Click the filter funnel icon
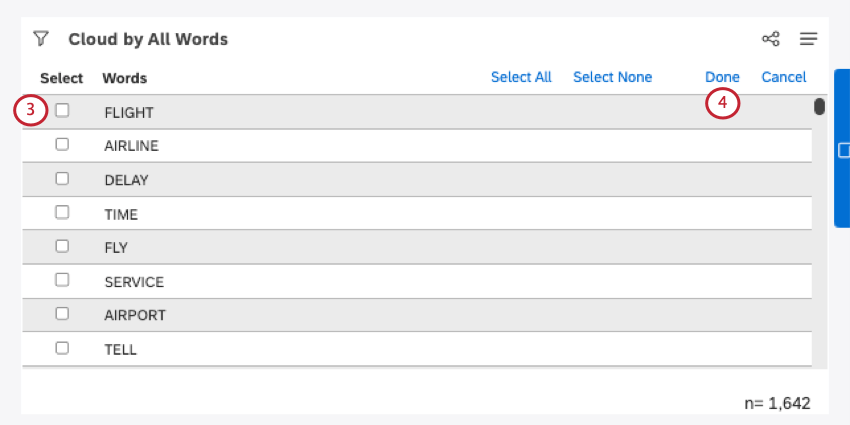Viewport: 850px width, 425px height. point(40,39)
